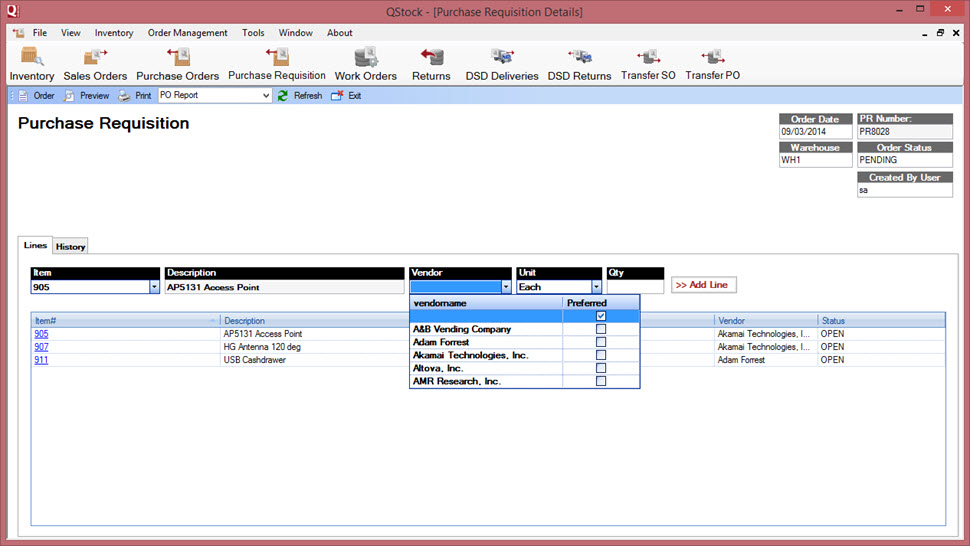
Task: Open the Inventory menu
Action: [x=114, y=33]
